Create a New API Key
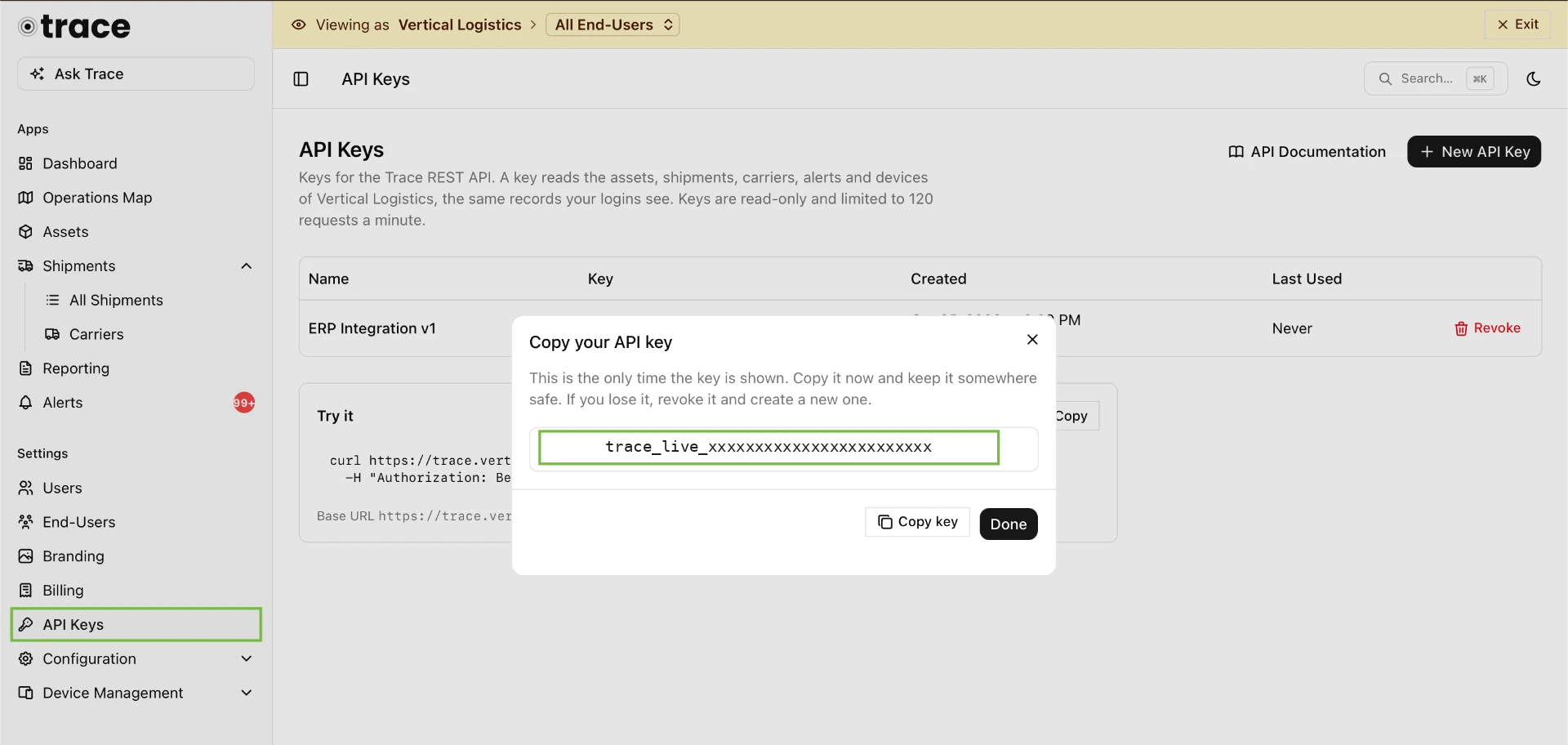Image resolution: width=1568 pixels, height=745 pixels. point(1474,152)
